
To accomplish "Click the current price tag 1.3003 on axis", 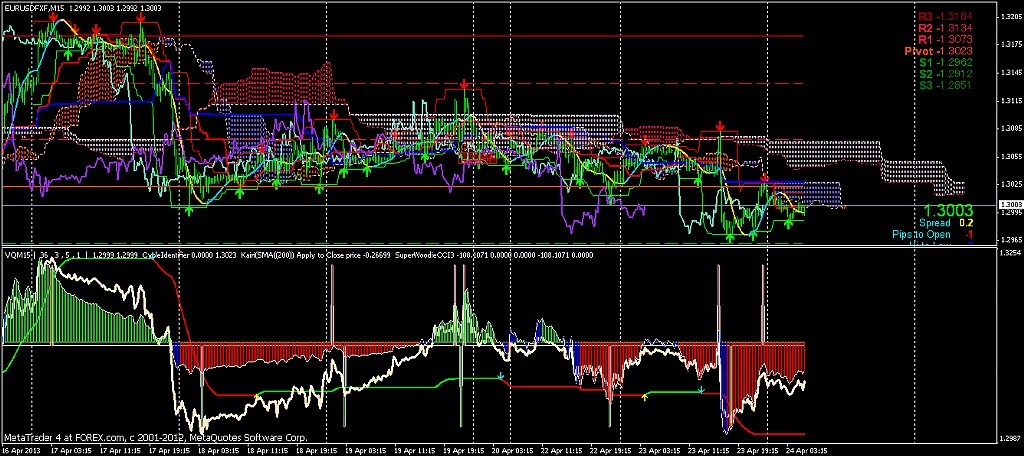I will click(1010, 204).
